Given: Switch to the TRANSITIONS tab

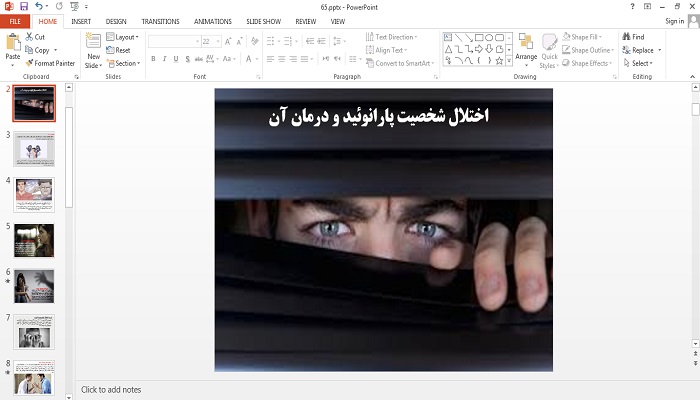Looking at the screenshot, I should pos(160,21).
